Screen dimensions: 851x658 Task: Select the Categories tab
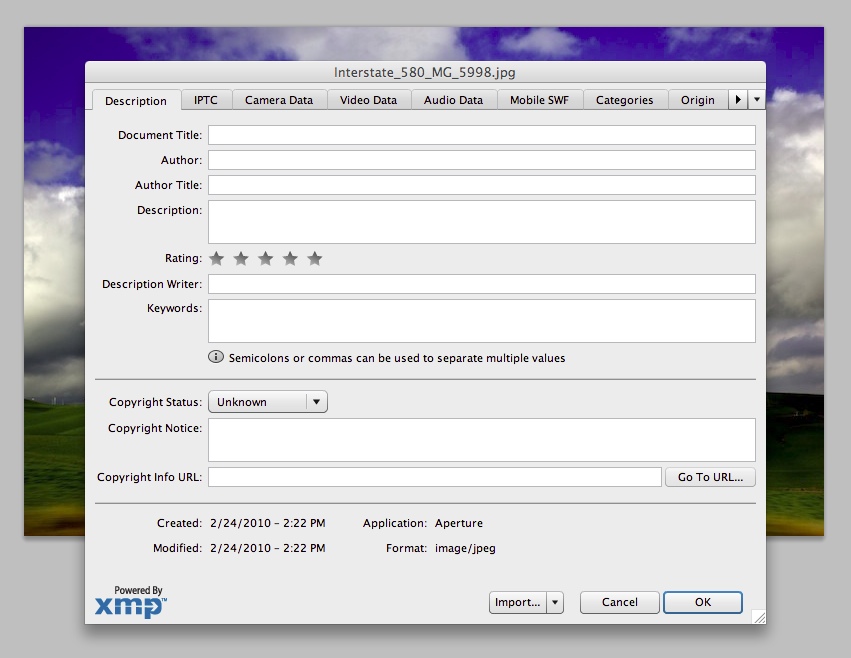click(x=624, y=100)
